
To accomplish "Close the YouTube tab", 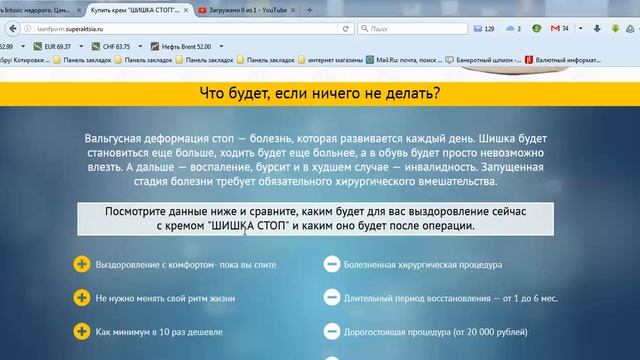I will (293, 10).
